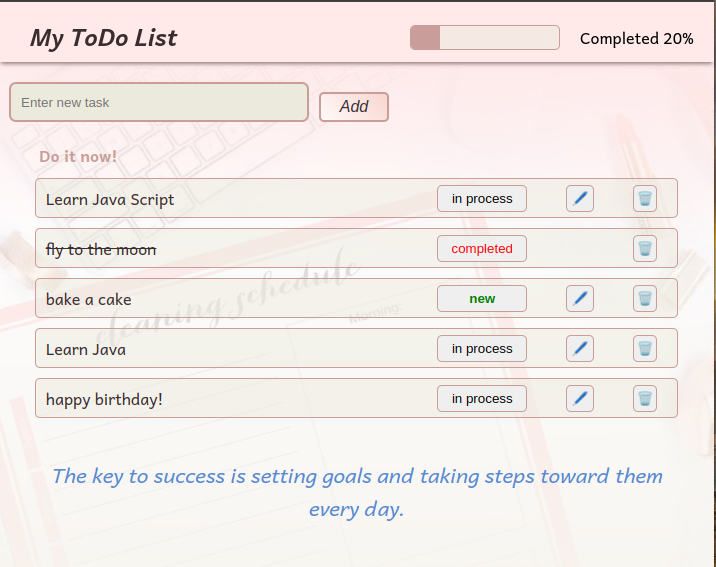The image size is (716, 567).
Task: Remove bake a cake with trash icon
Action: [645, 299]
